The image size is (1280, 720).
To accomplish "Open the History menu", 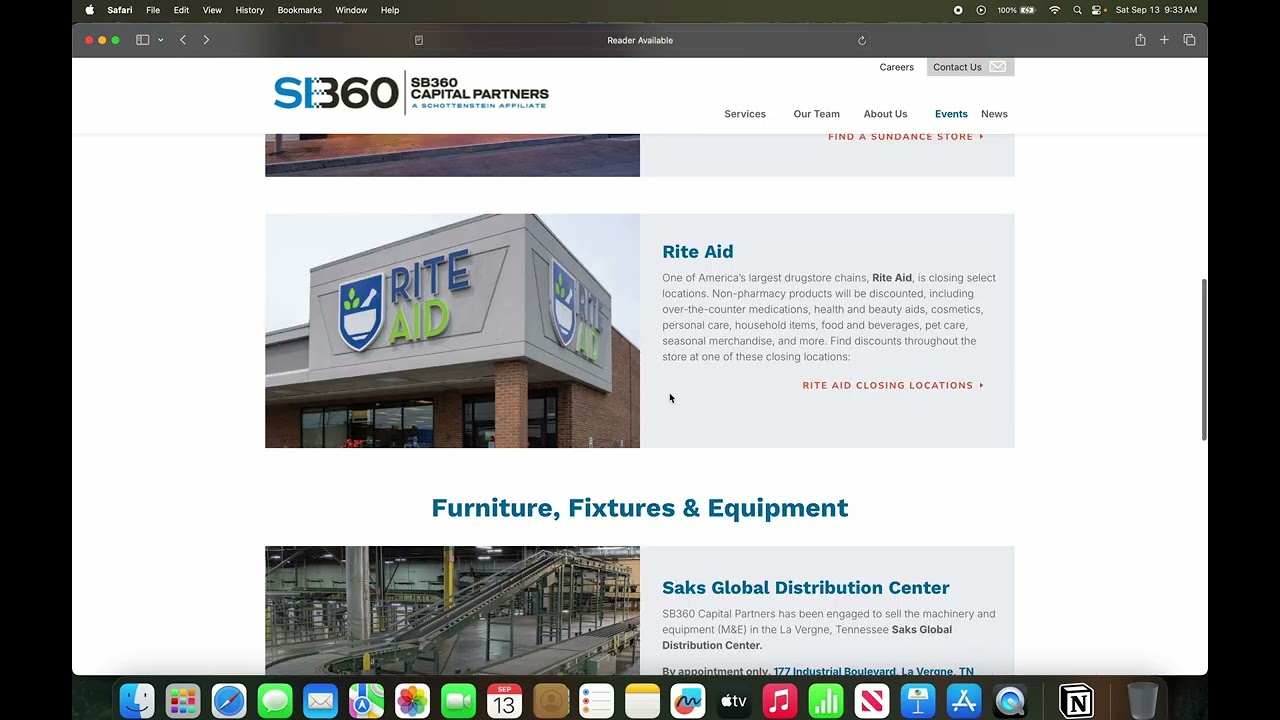I will 249,10.
